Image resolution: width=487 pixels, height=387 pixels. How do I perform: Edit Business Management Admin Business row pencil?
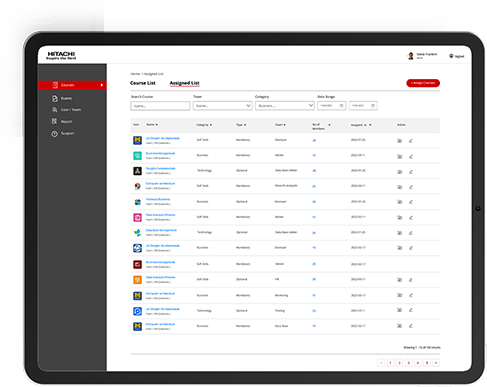click(411, 156)
